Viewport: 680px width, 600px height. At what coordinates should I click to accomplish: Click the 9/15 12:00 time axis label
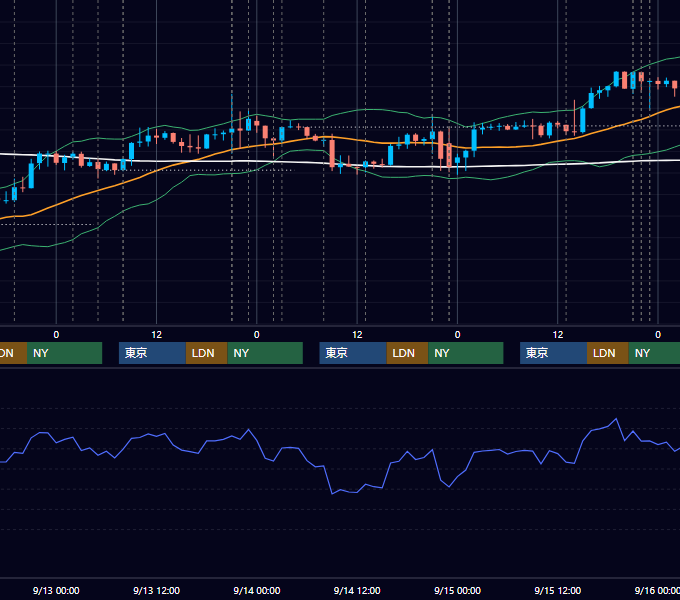tap(558, 590)
